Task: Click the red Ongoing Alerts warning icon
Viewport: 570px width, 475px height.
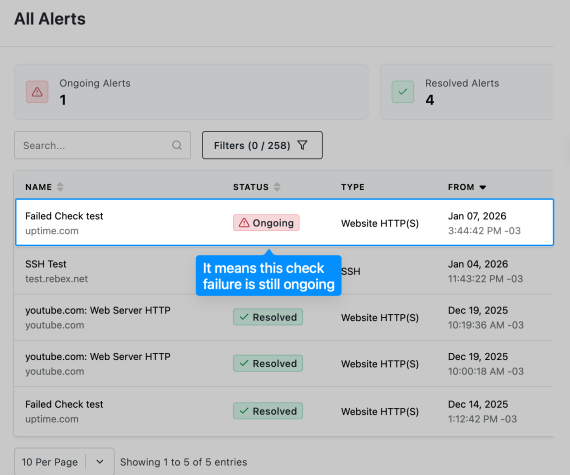Action: 37,92
